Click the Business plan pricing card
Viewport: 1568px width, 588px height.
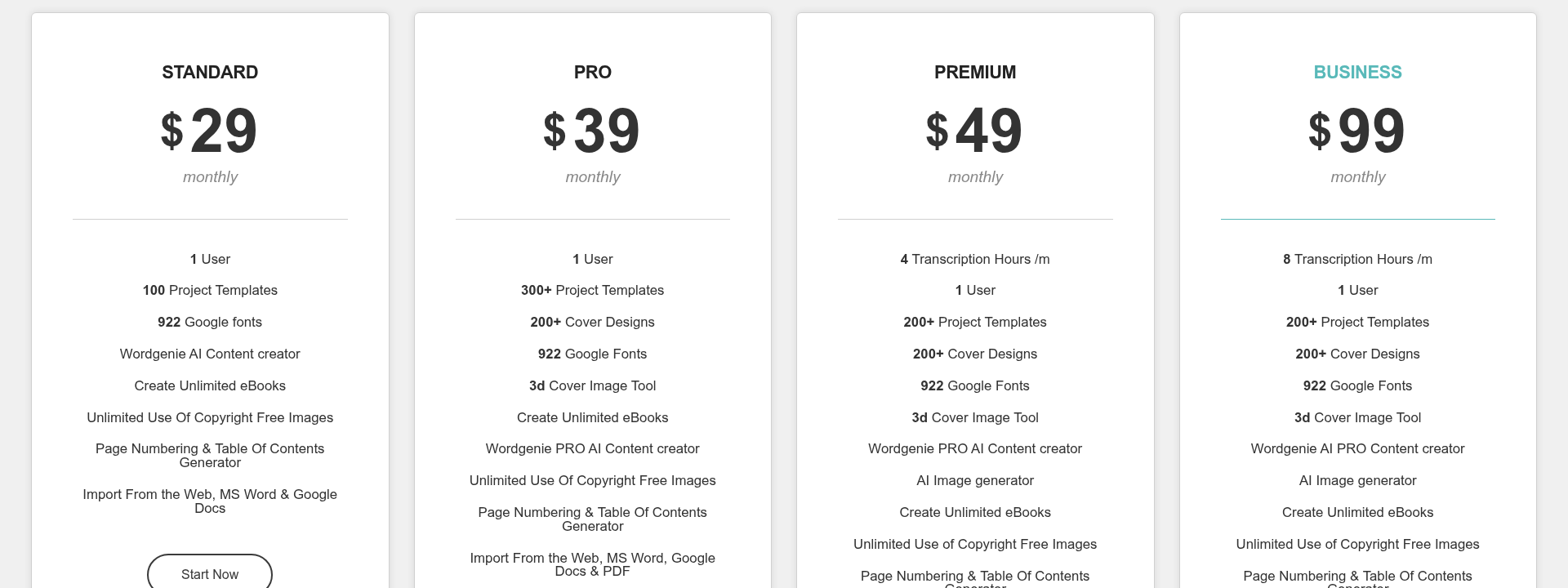click(x=1357, y=294)
